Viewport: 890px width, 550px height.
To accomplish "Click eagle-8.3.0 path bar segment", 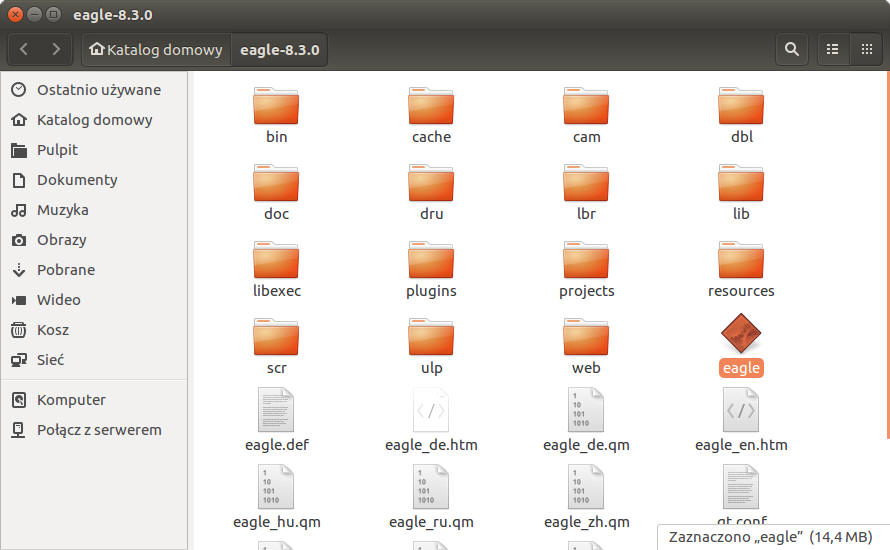I will point(279,49).
